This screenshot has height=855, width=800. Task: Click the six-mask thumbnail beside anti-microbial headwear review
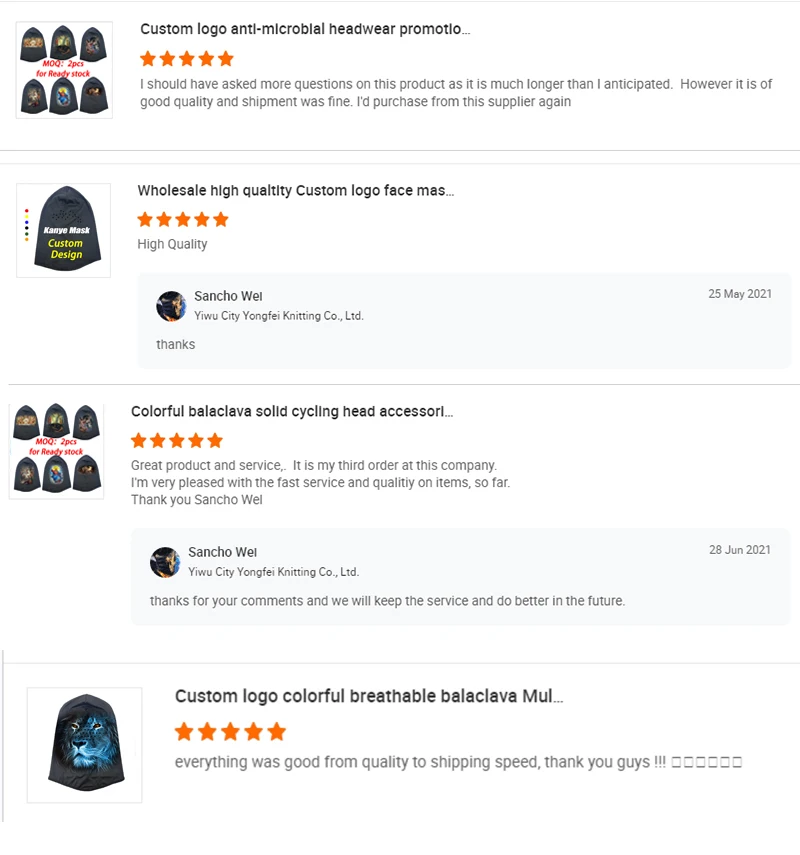click(x=64, y=70)
